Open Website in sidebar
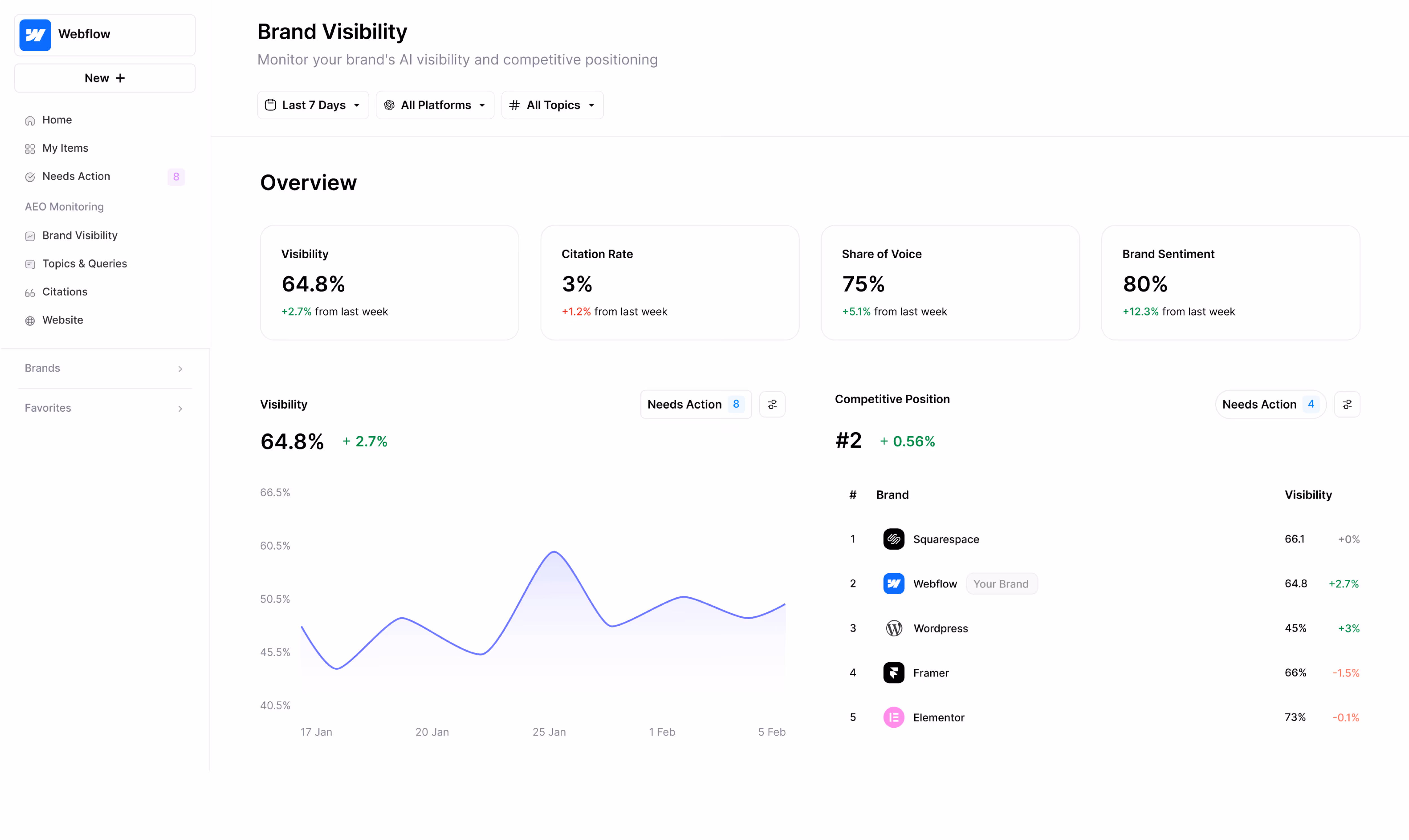 pyautogui.click(x=105, y=320)
